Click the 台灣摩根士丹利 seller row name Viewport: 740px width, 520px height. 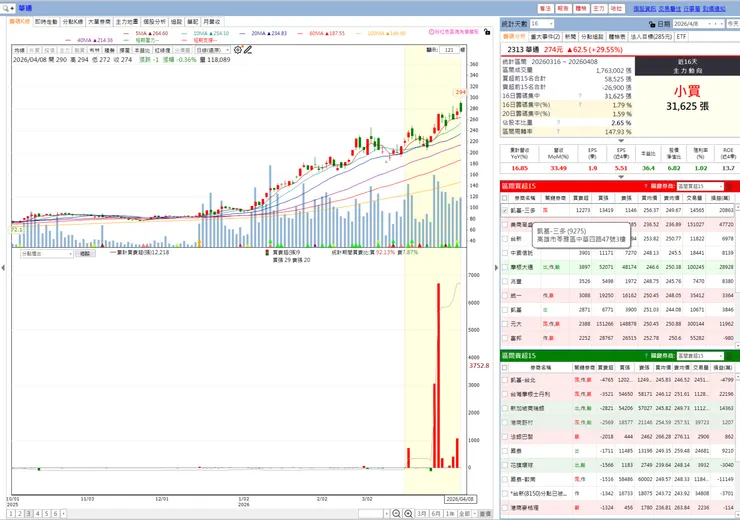click(530, 394)
